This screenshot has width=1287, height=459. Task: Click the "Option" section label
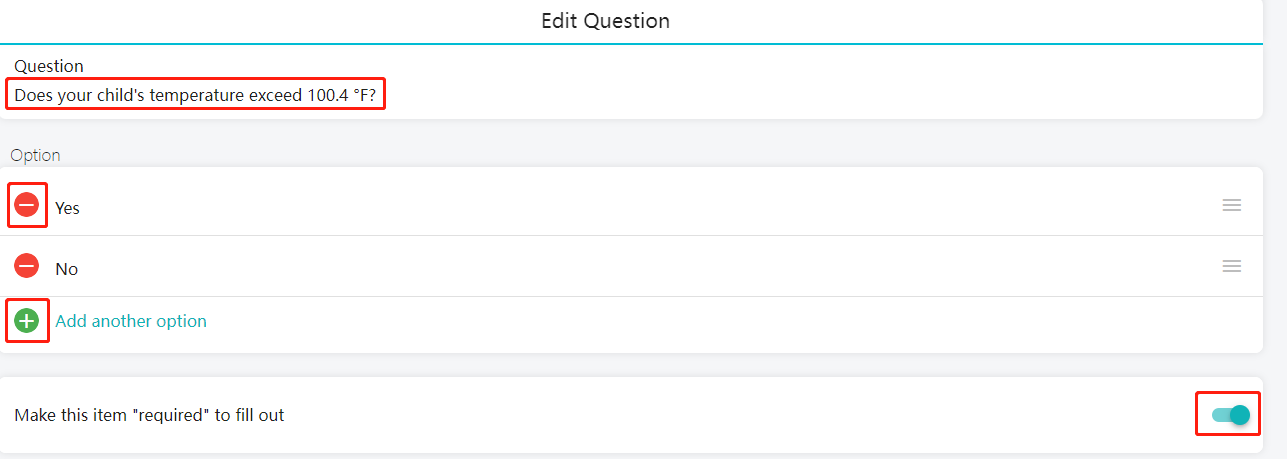(x=35, y=155)
